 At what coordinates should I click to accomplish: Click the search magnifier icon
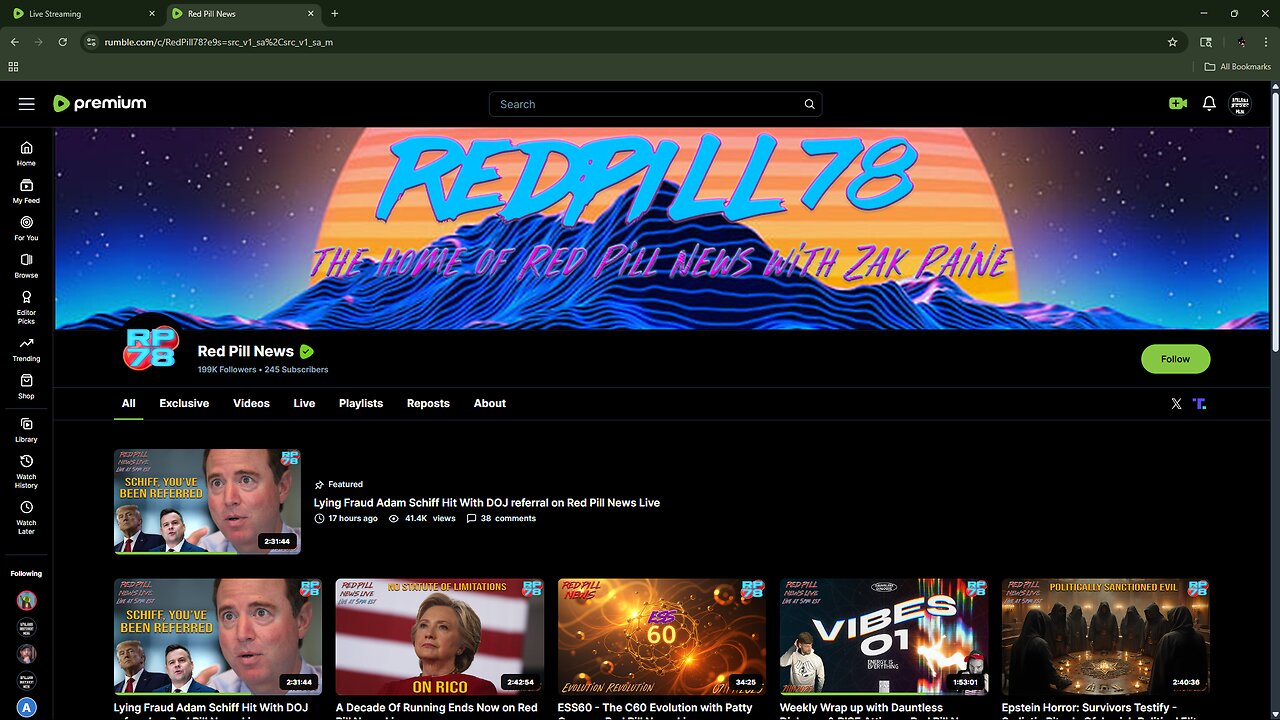click(809, 104)
